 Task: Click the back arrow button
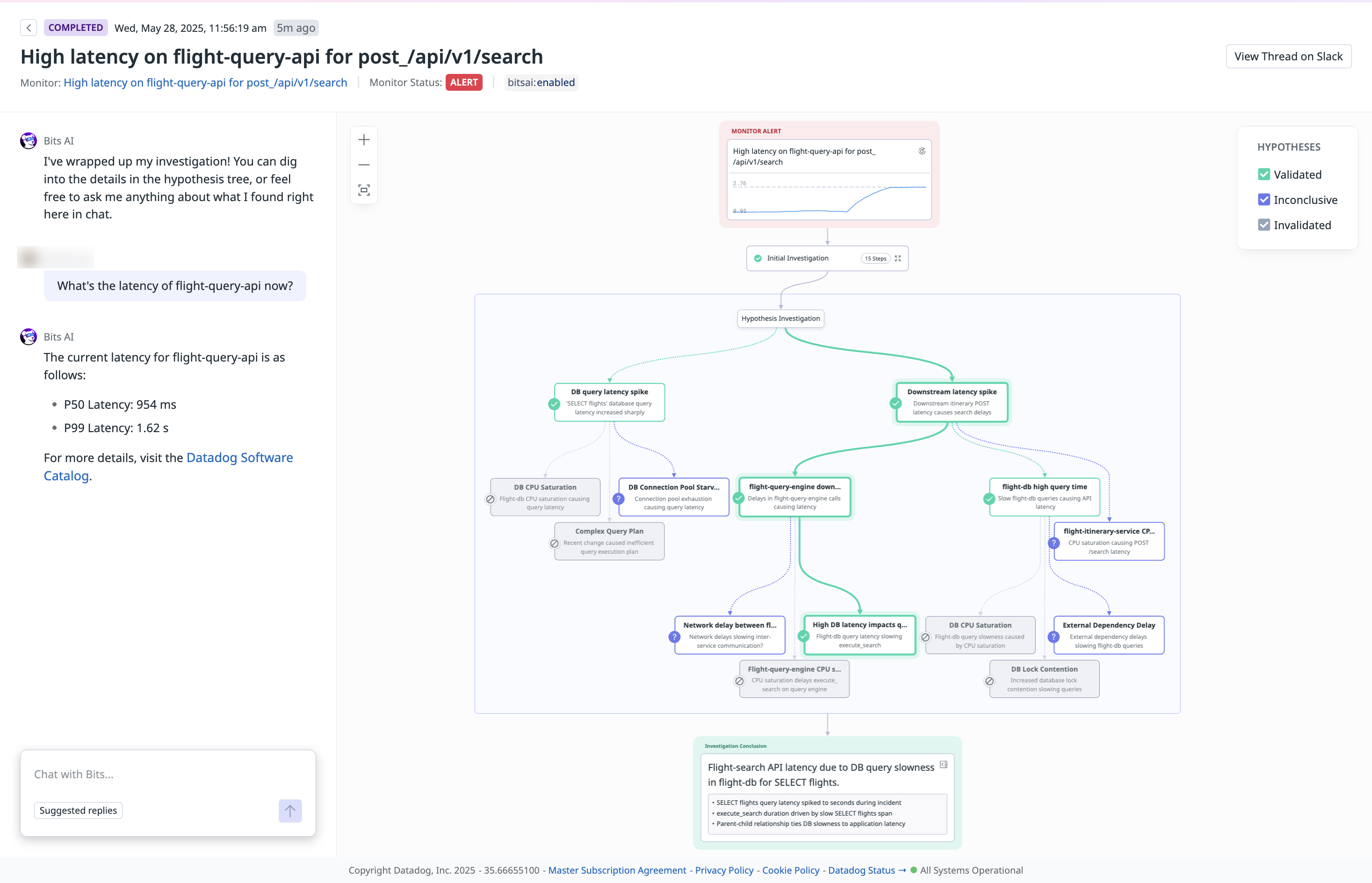click(x=29, y=28)
